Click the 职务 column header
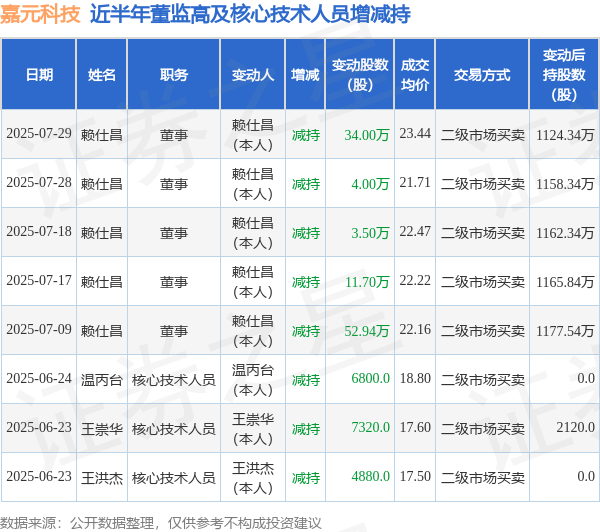The width and height of the screenshot is (600, 532). tap(174, 74)
